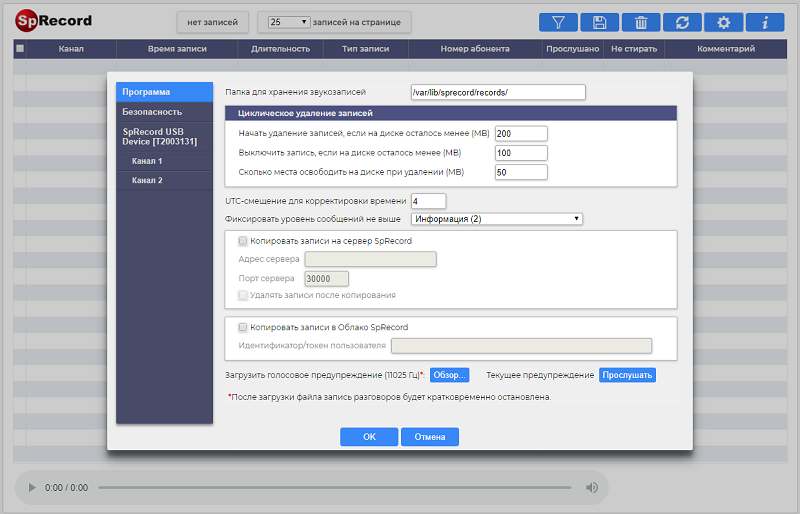Screen dimensions: 800x514
Task: Click the OK button
Action: click(369, 437)
